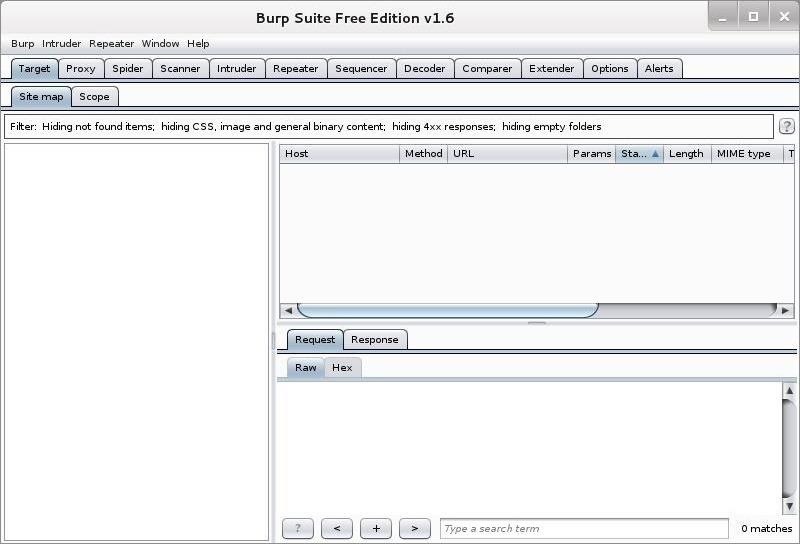This screenshot has width=800, height=544.
Task: Click the request pane scroll-up arrow
Action: coord(789,391)
